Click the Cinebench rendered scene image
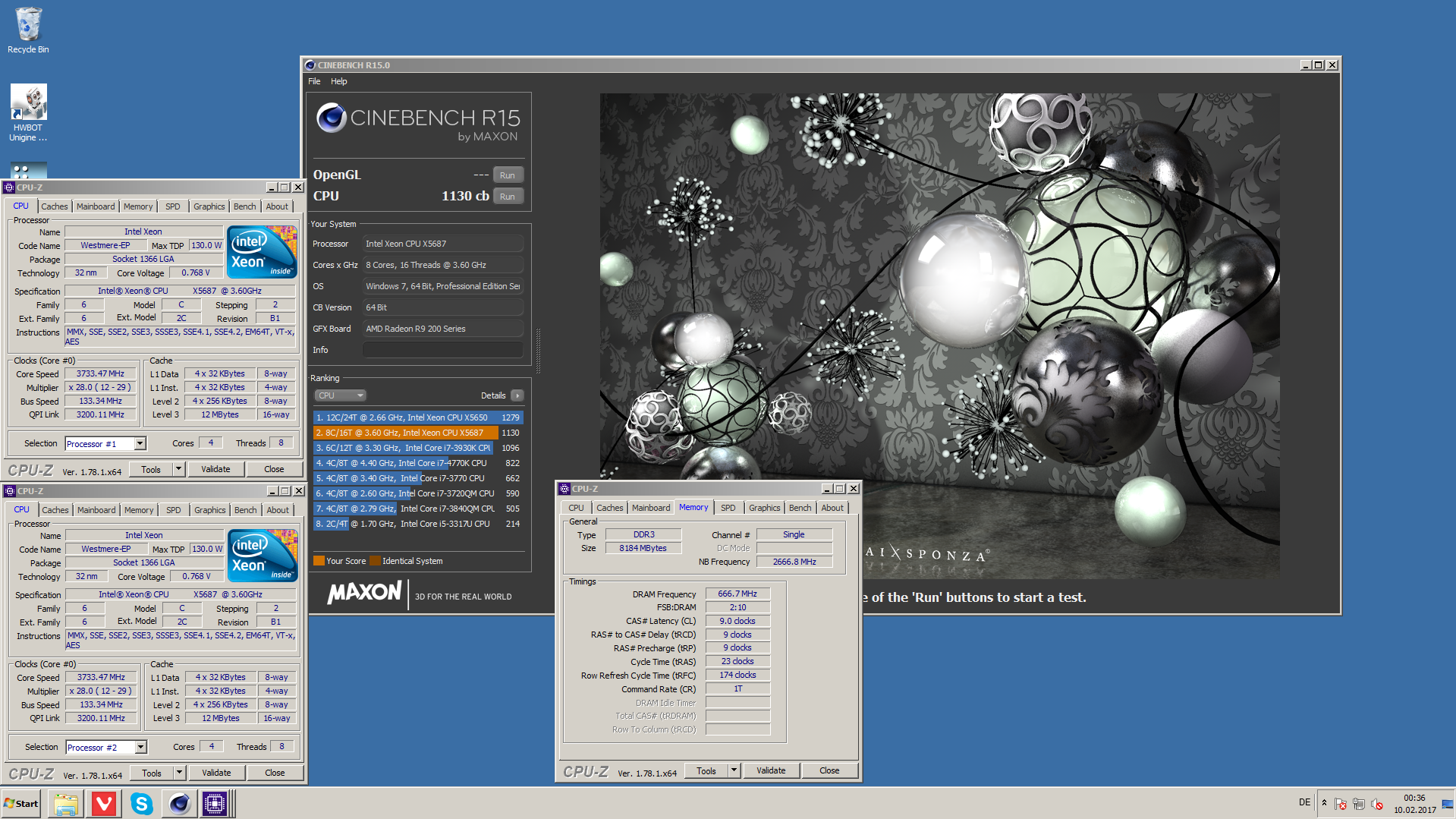Viewport: 1456px width, 819px height. point(940,336)
